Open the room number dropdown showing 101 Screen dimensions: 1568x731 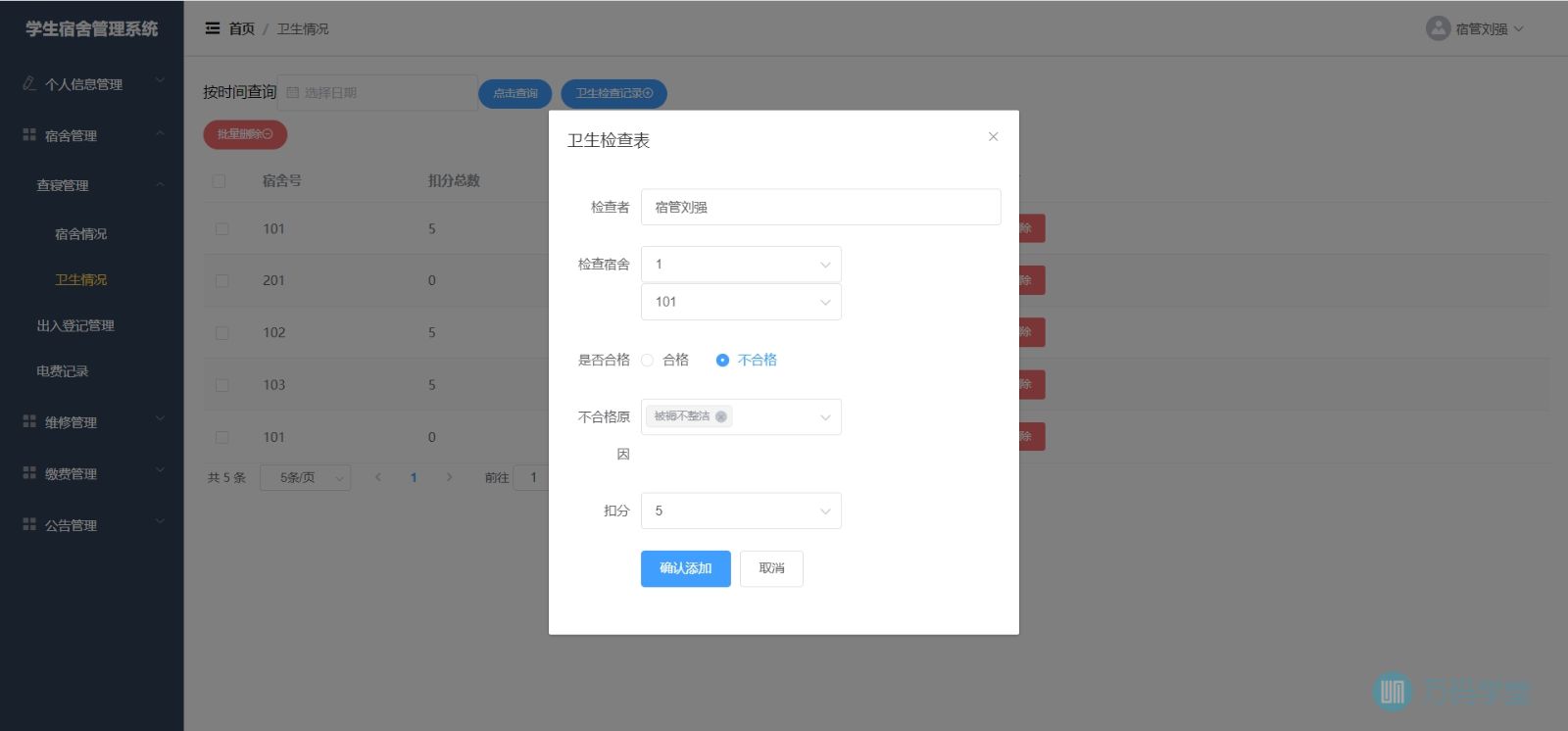[741, 302]
